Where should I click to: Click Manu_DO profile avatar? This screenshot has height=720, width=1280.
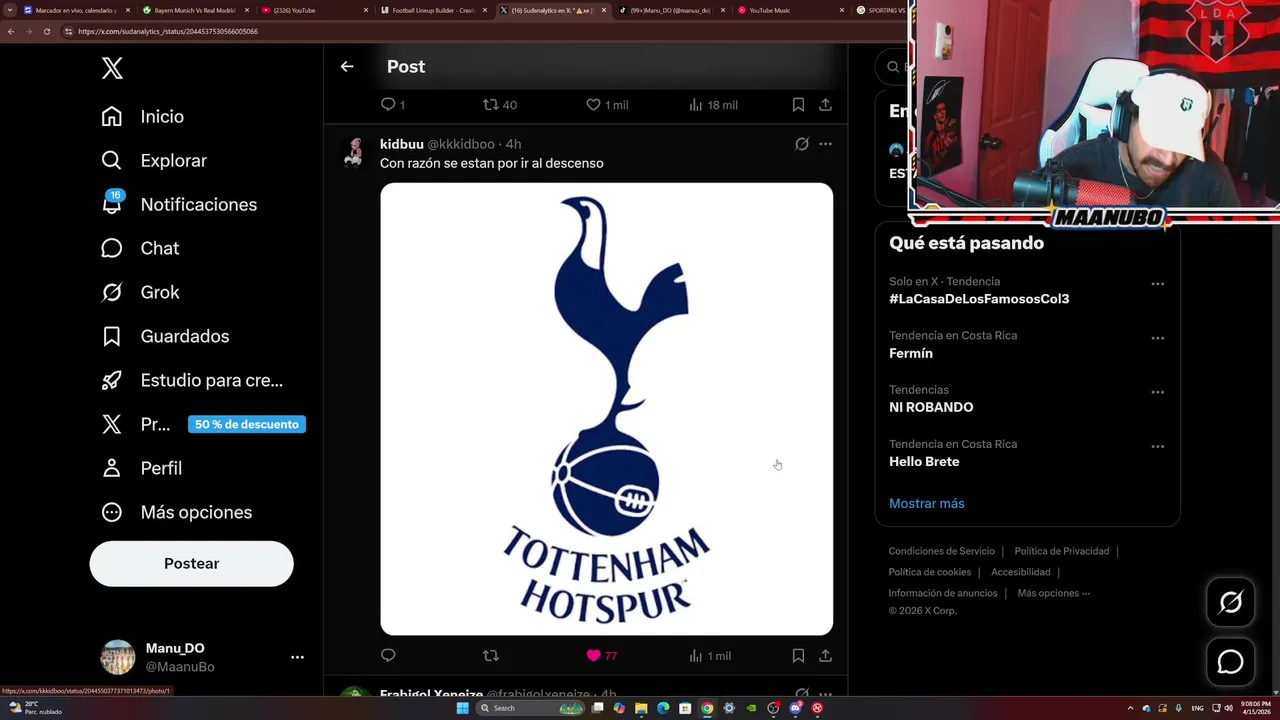tap(118, 657)
